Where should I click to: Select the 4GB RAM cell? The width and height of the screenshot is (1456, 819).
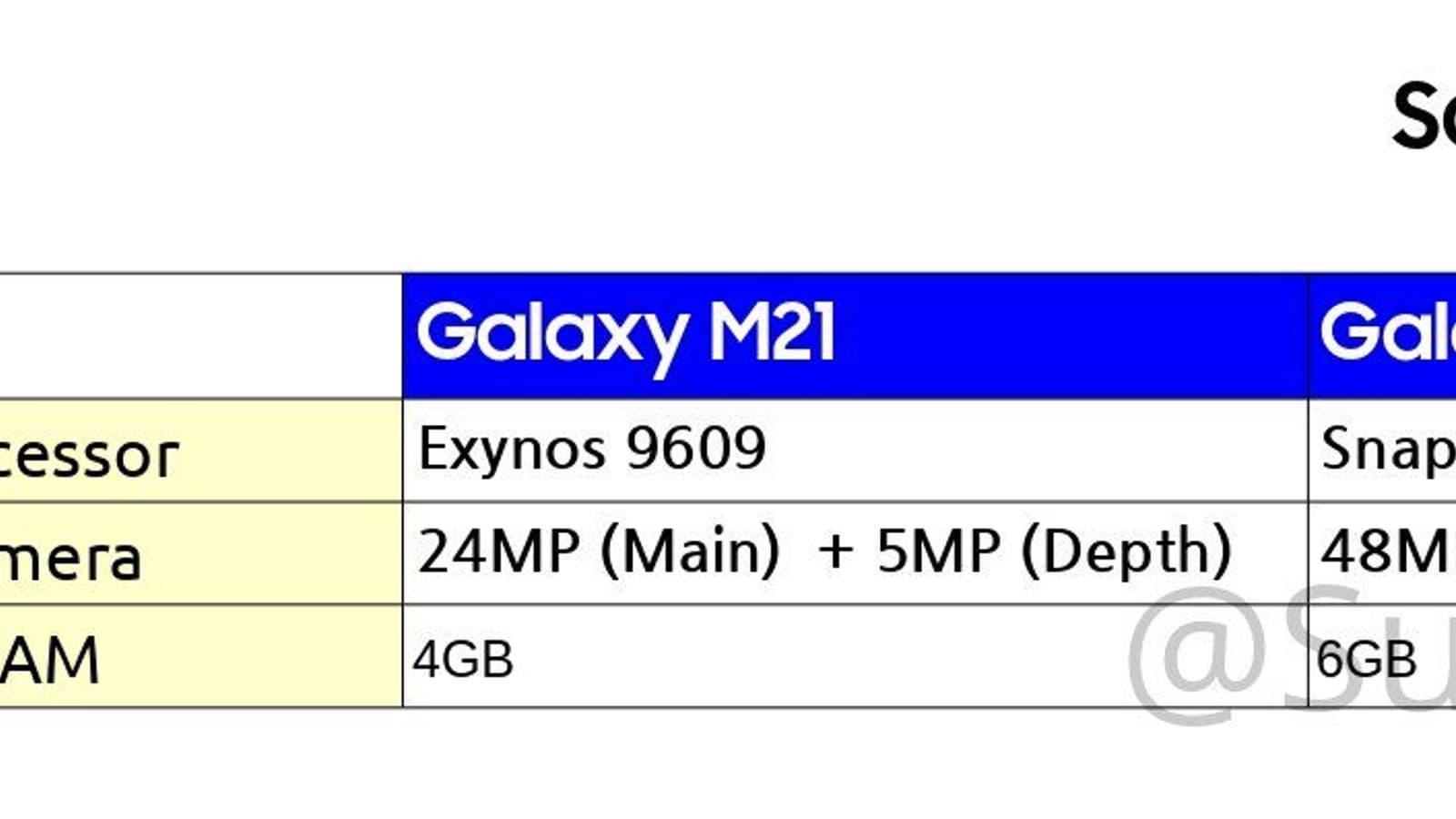click(x=463, y=659)
